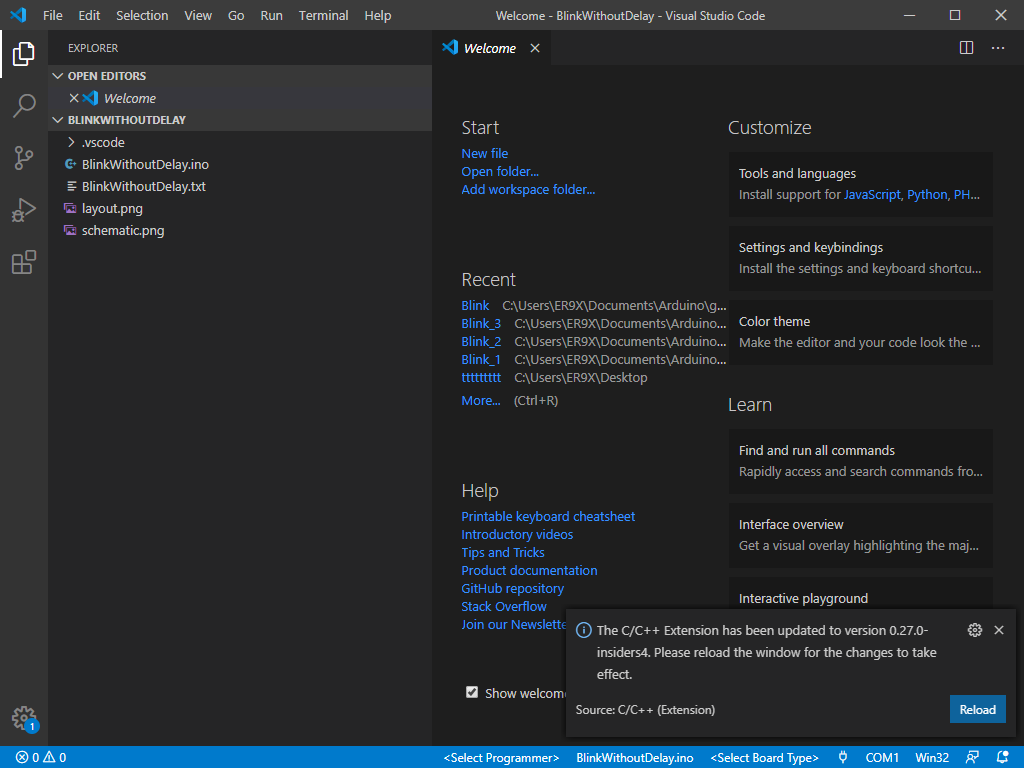
Task: Open the Run and Debug view
Action: click(x=24, y=210)
